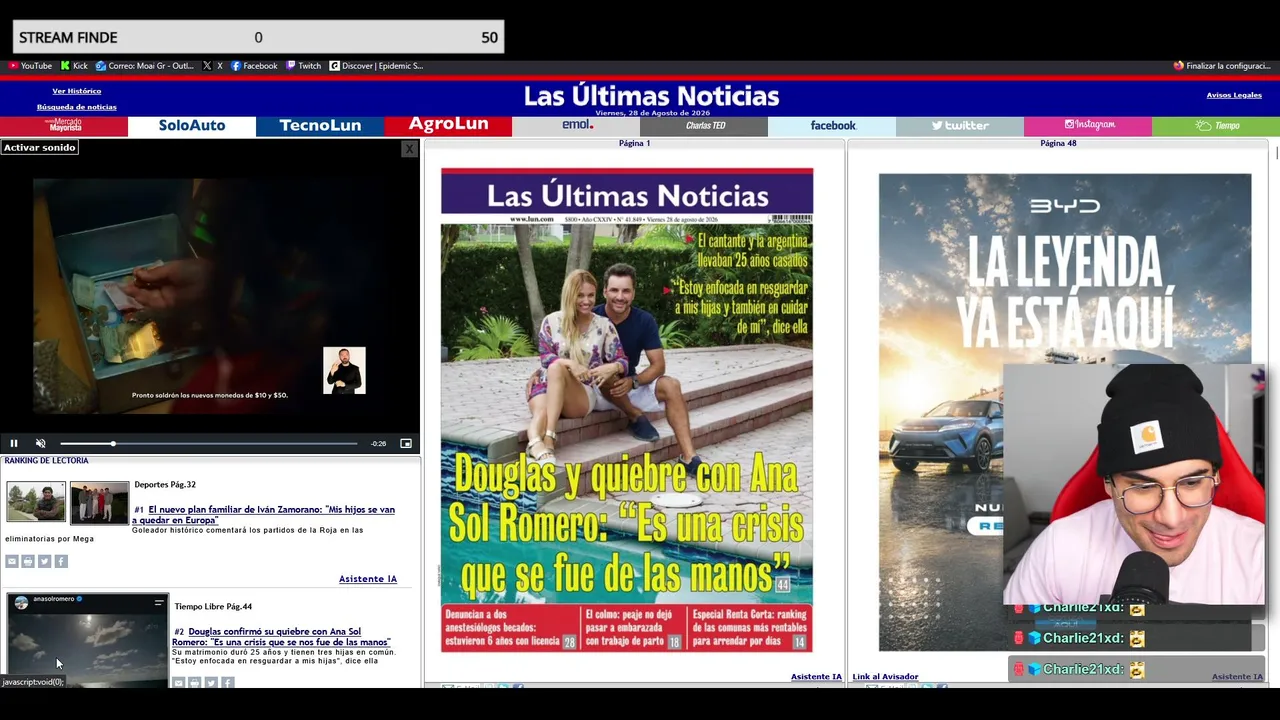Open the Twitch bookmark
This screenshot has width=1280, height=720.
point(304,66)
